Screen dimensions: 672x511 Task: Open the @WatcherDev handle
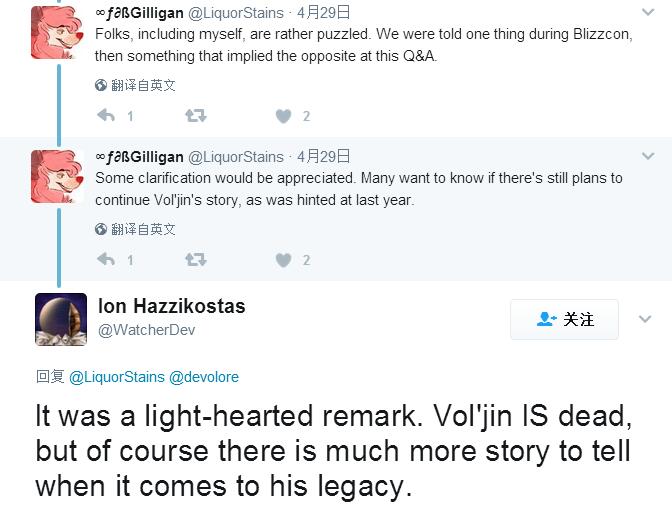(x=146, y=331)
